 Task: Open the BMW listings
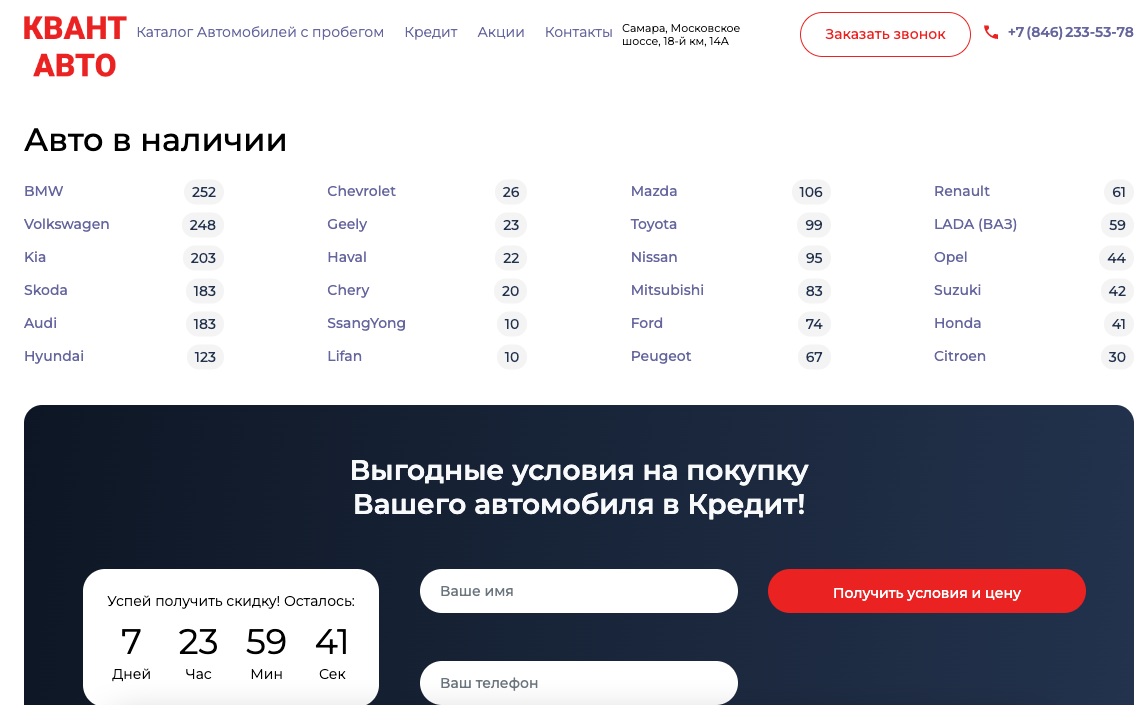click(44, 191)
